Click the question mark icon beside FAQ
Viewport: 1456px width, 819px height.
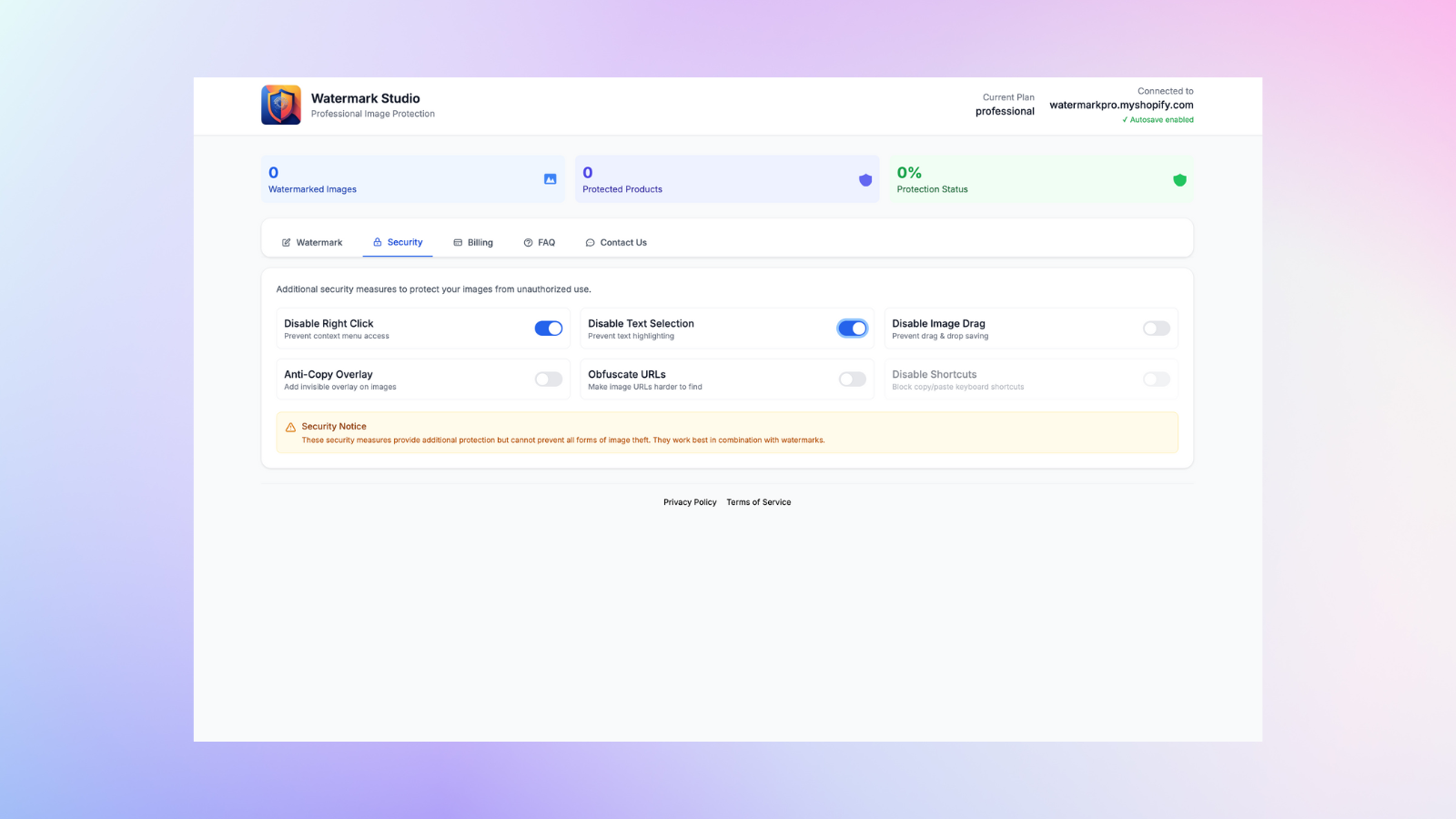click(528, 243)
